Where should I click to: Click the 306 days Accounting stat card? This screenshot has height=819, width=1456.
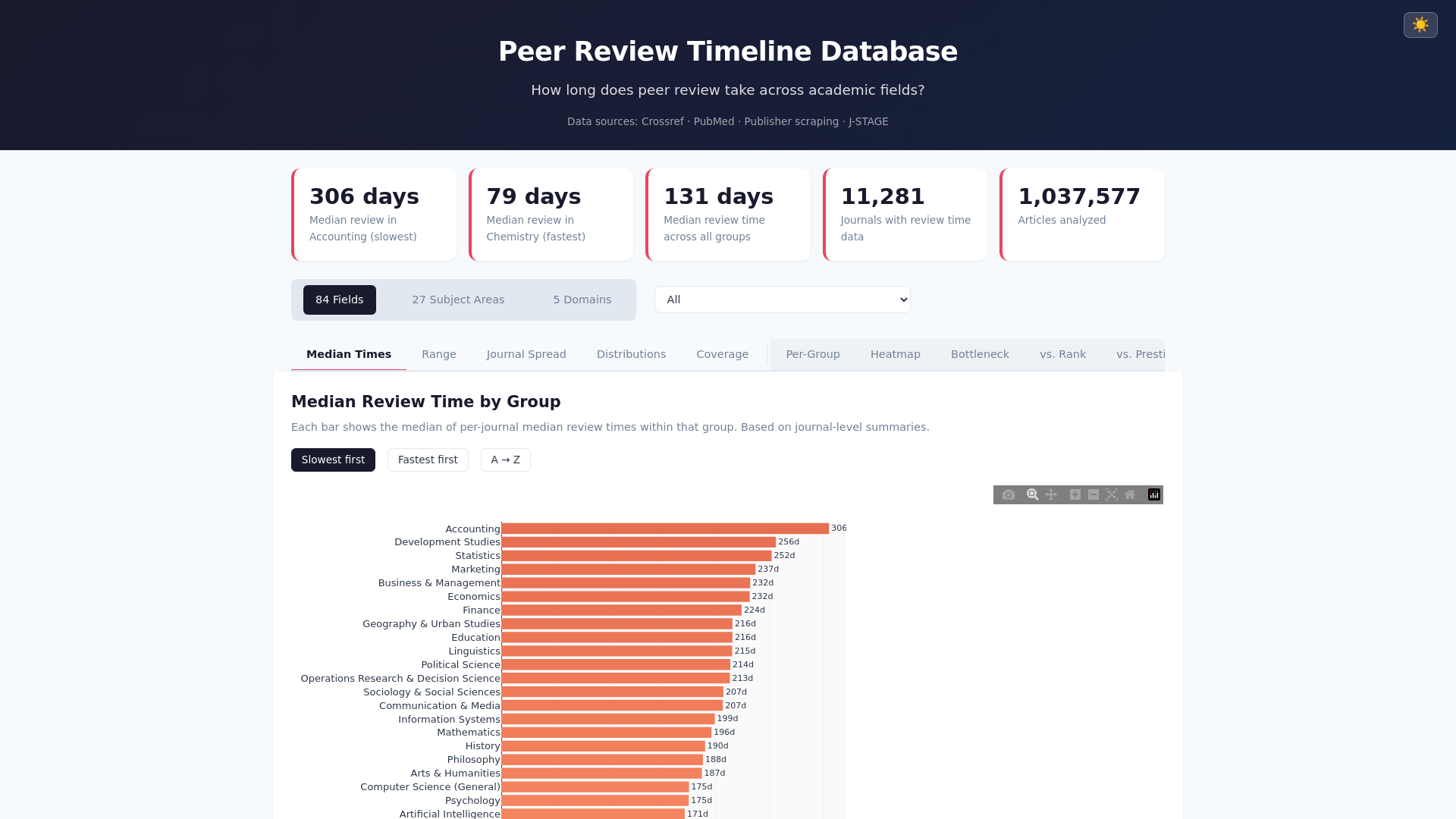click(374, 215)
